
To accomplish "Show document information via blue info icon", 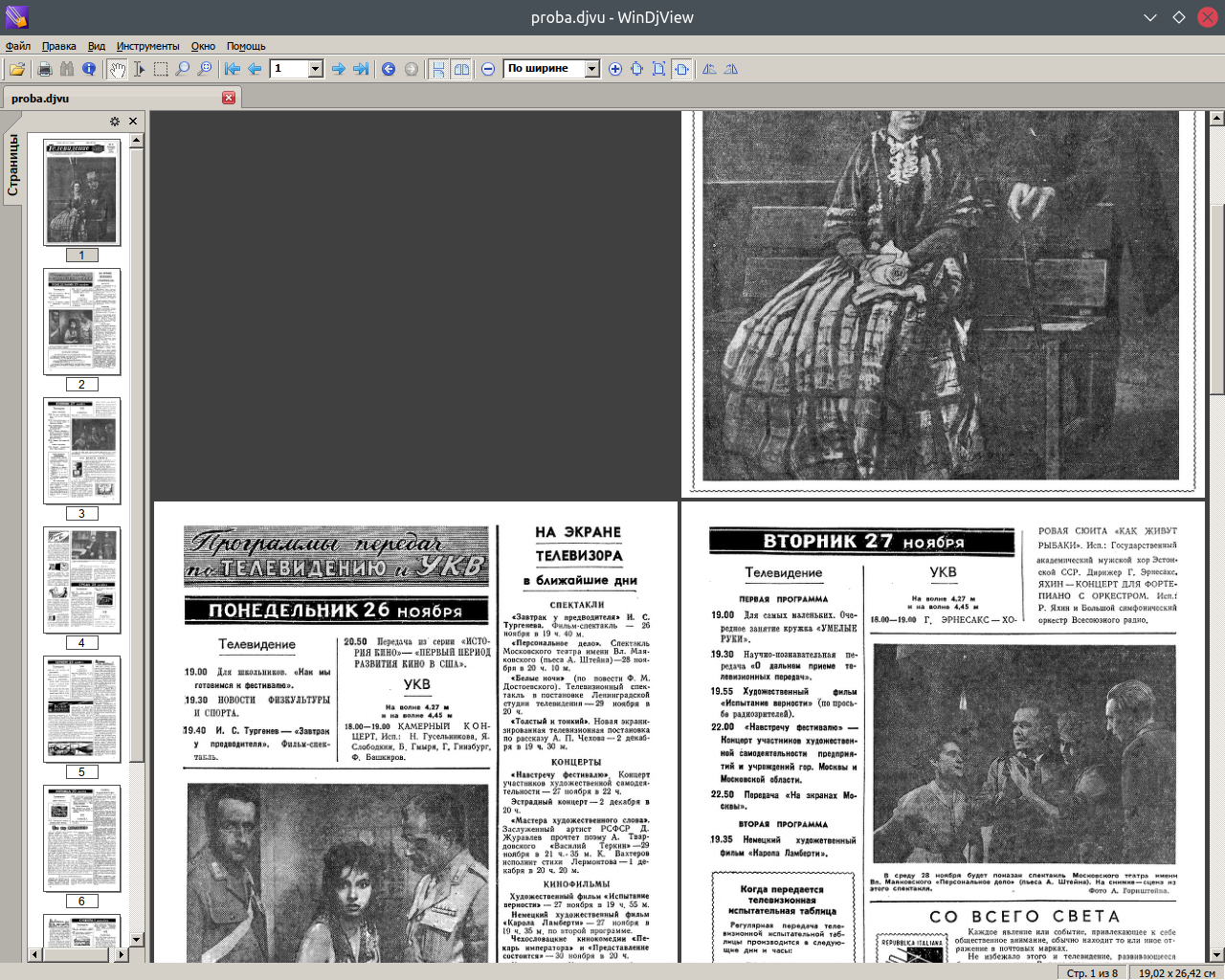I will click(x=89, y=69).
